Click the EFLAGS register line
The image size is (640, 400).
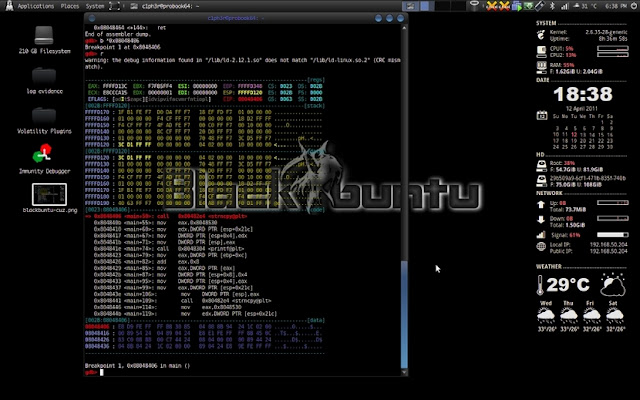click(149, 99)
